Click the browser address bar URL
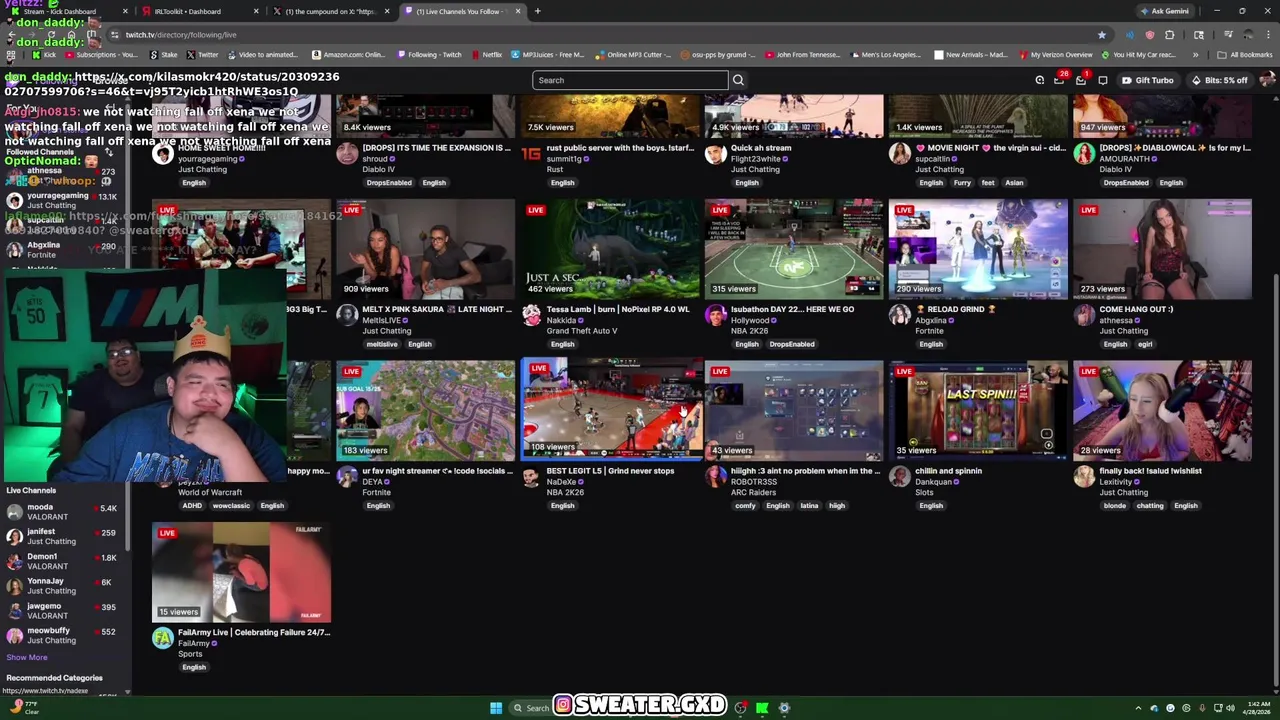 (x=181, y=35)
